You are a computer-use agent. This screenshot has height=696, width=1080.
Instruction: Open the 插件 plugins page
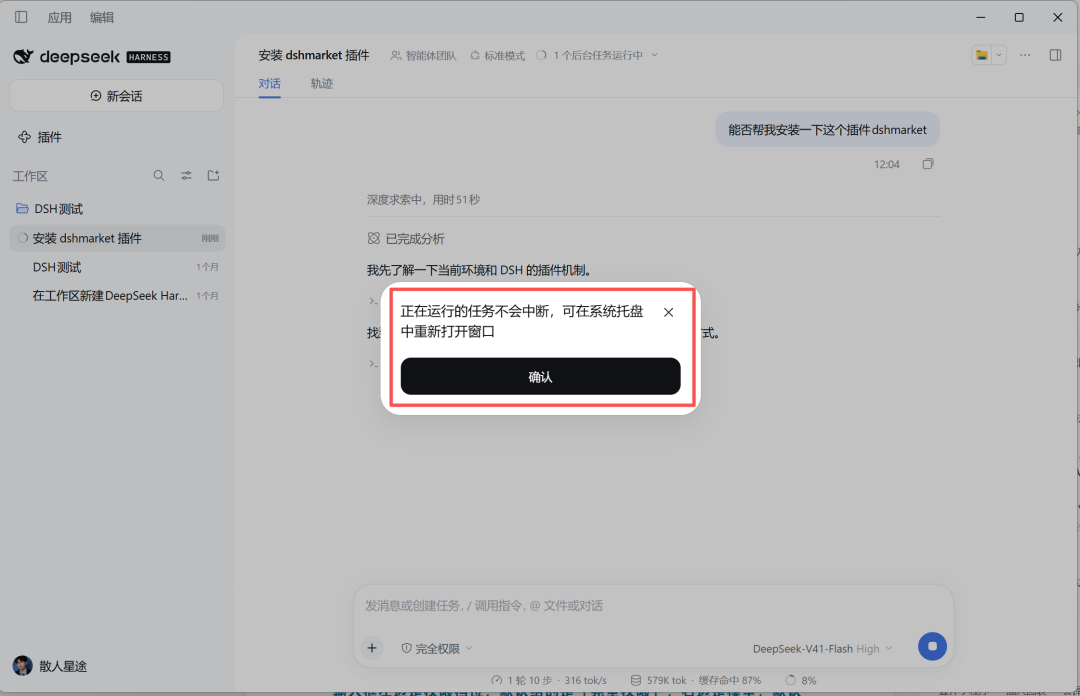coord(40,137)
